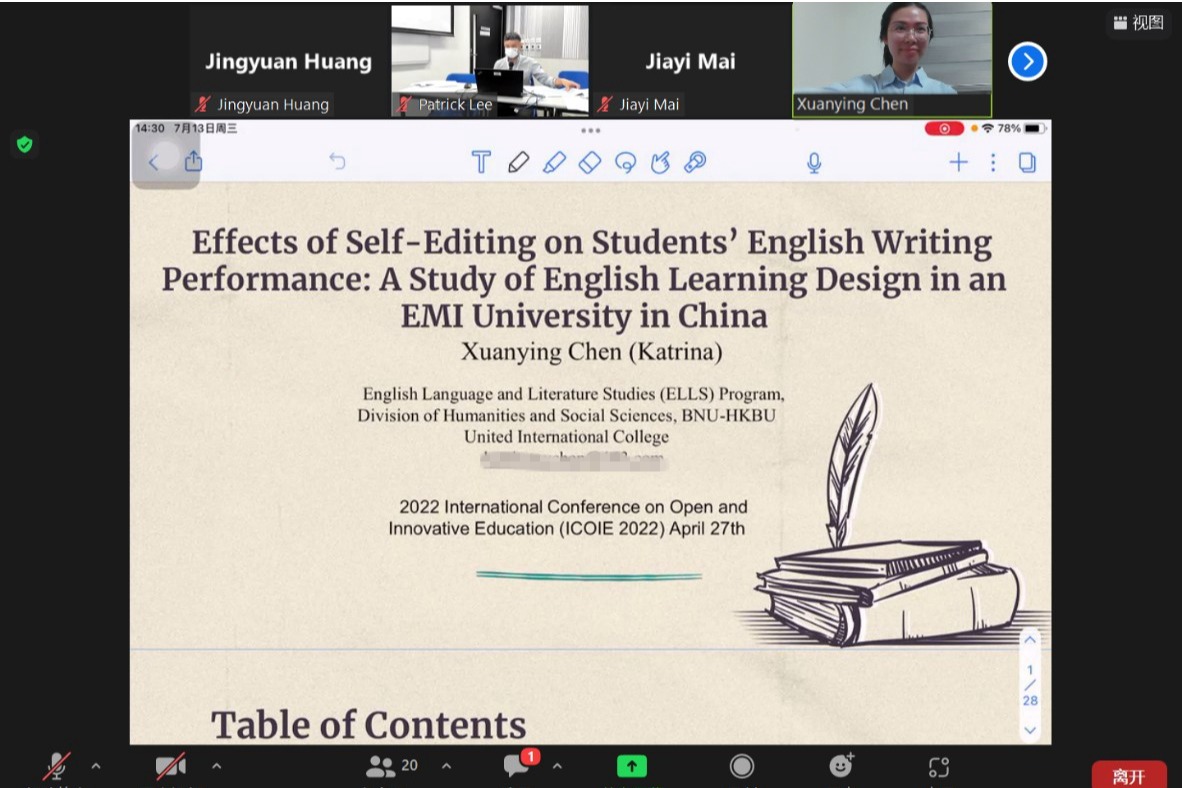Screen dimensions: 1182x788
Task: Expand audio options arrow beside microphone
Action: (96, 766)
